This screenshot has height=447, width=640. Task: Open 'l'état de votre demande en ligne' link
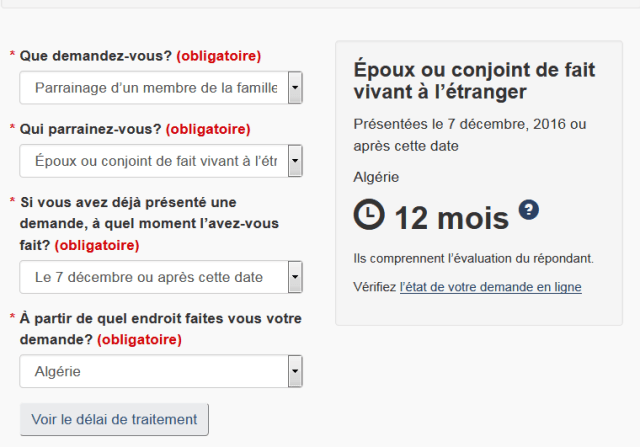tap(491, 287)
